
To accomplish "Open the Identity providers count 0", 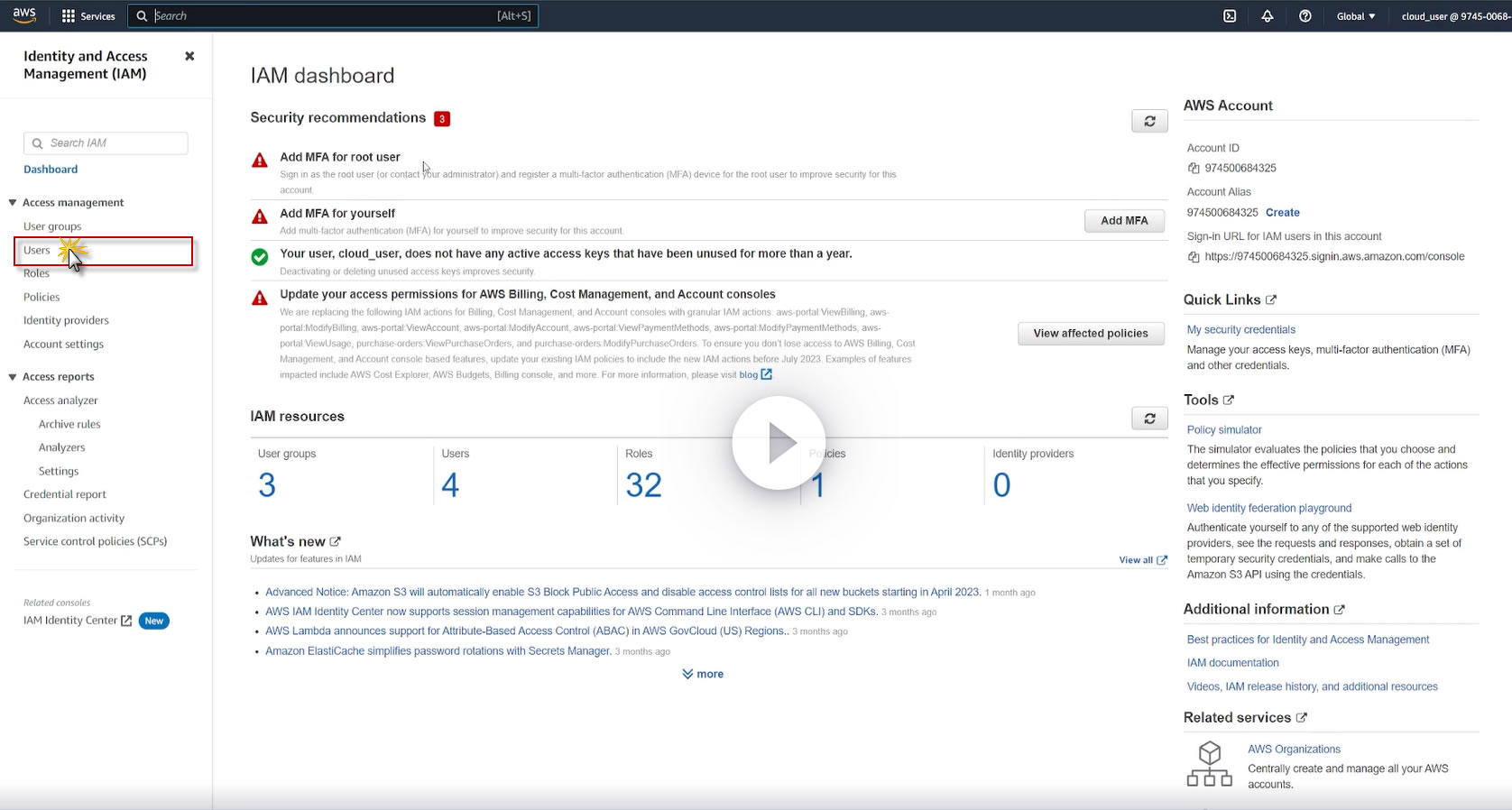I will [1001, 485].
